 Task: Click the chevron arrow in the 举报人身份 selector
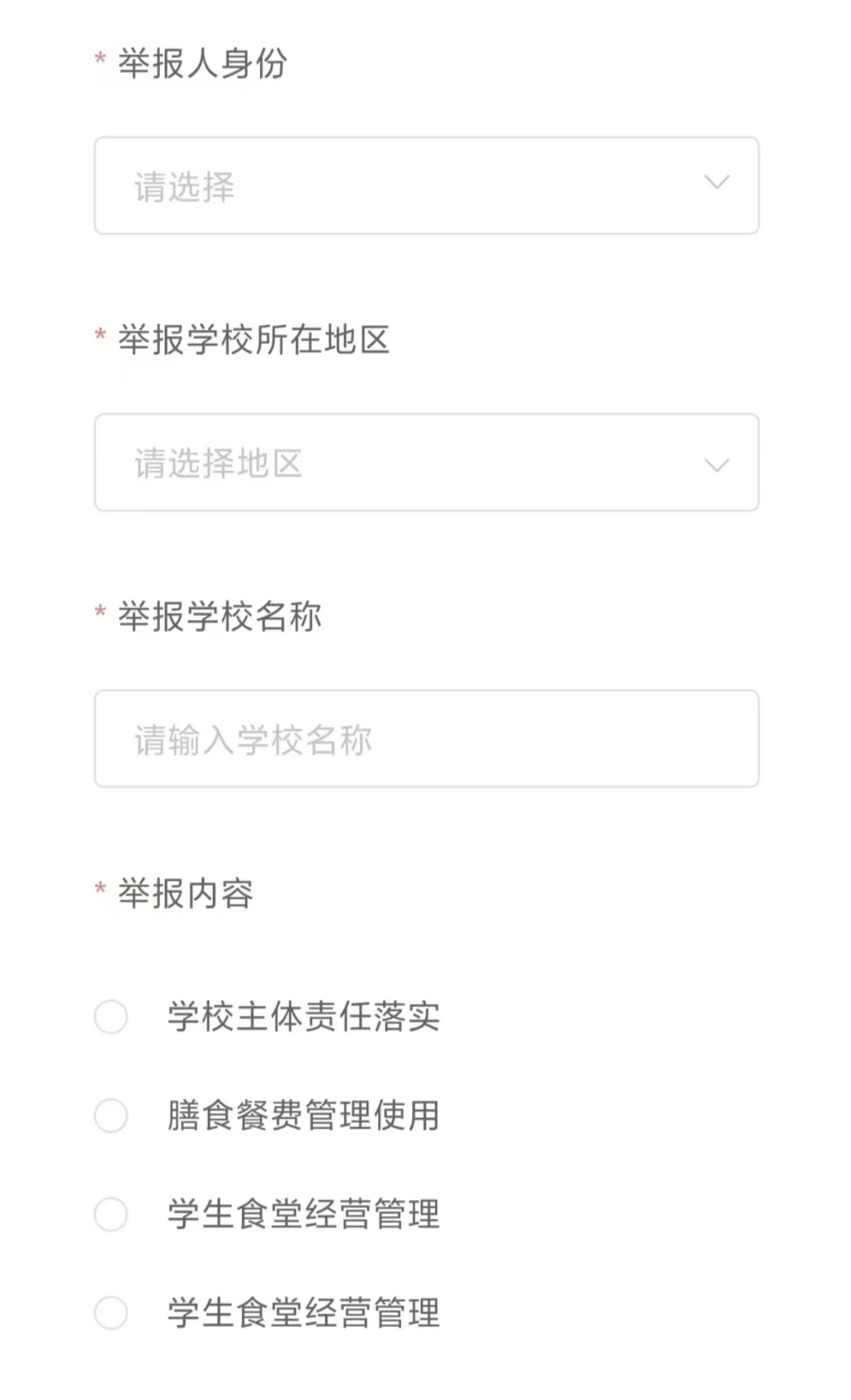(x=717, y=182)
